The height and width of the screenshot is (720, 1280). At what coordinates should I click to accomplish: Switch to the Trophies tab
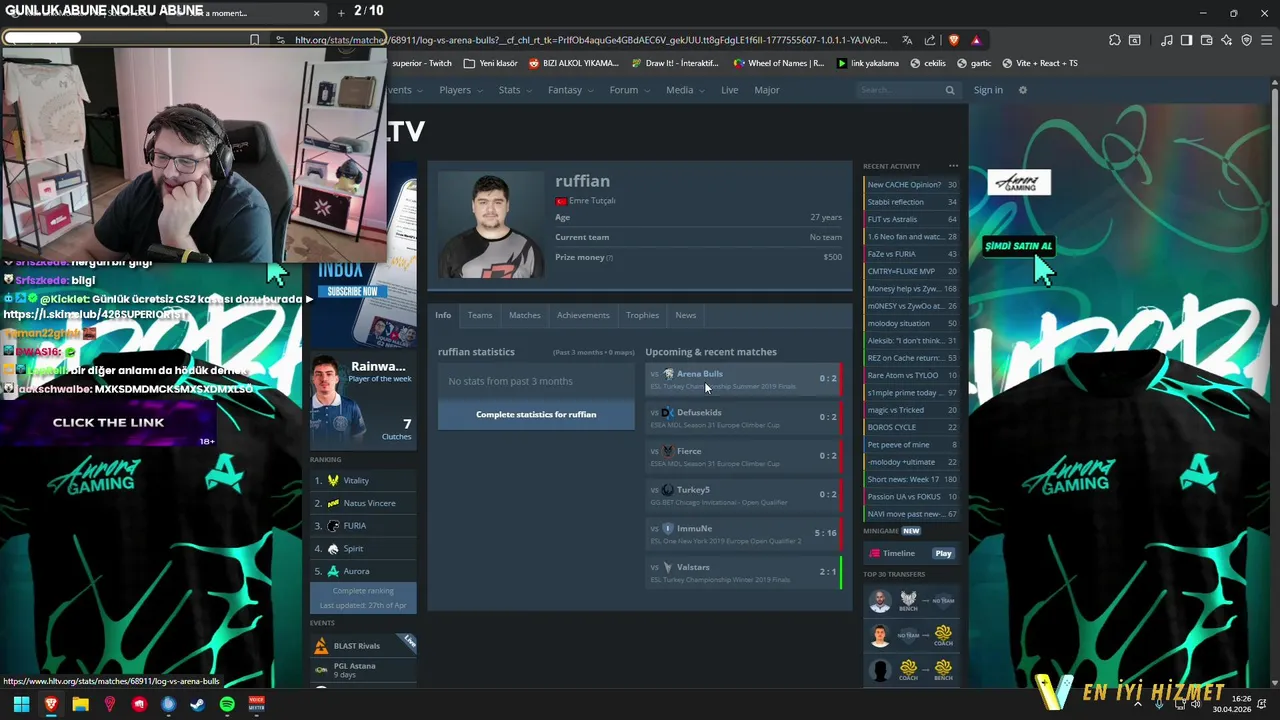[642, 315]
